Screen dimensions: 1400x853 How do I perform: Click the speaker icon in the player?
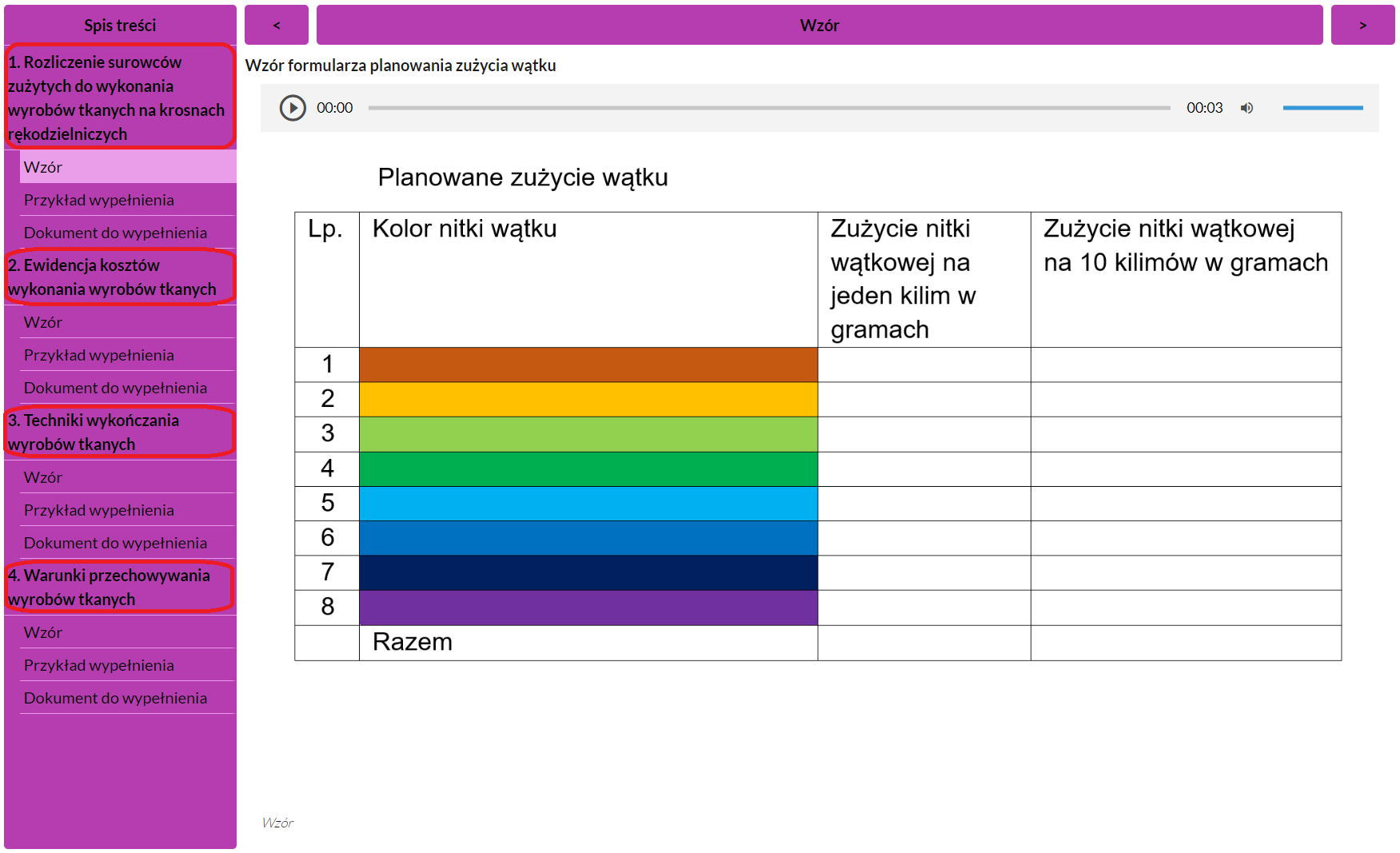[x=1246, y=107]
